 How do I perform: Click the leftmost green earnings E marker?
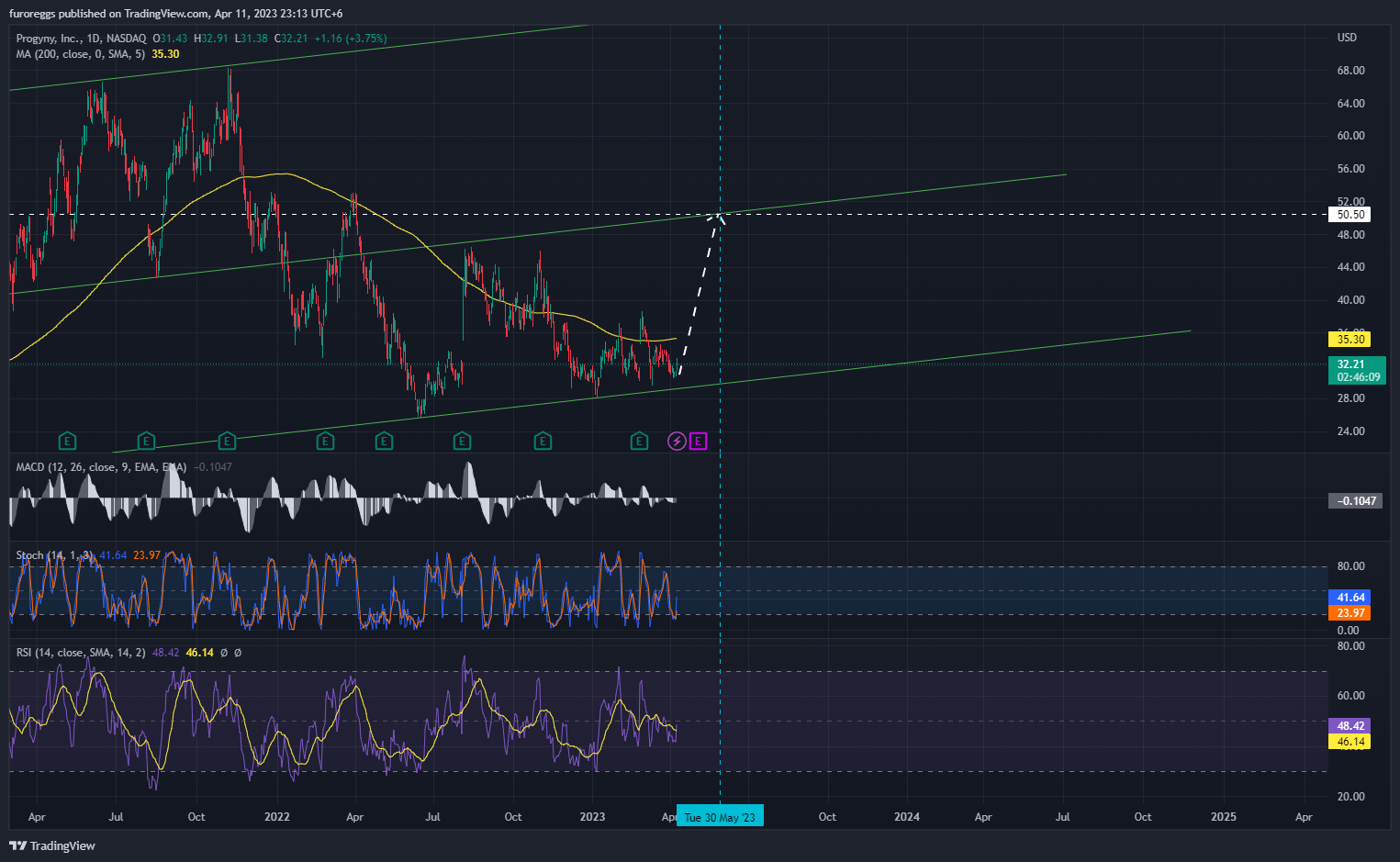point(67,442)
